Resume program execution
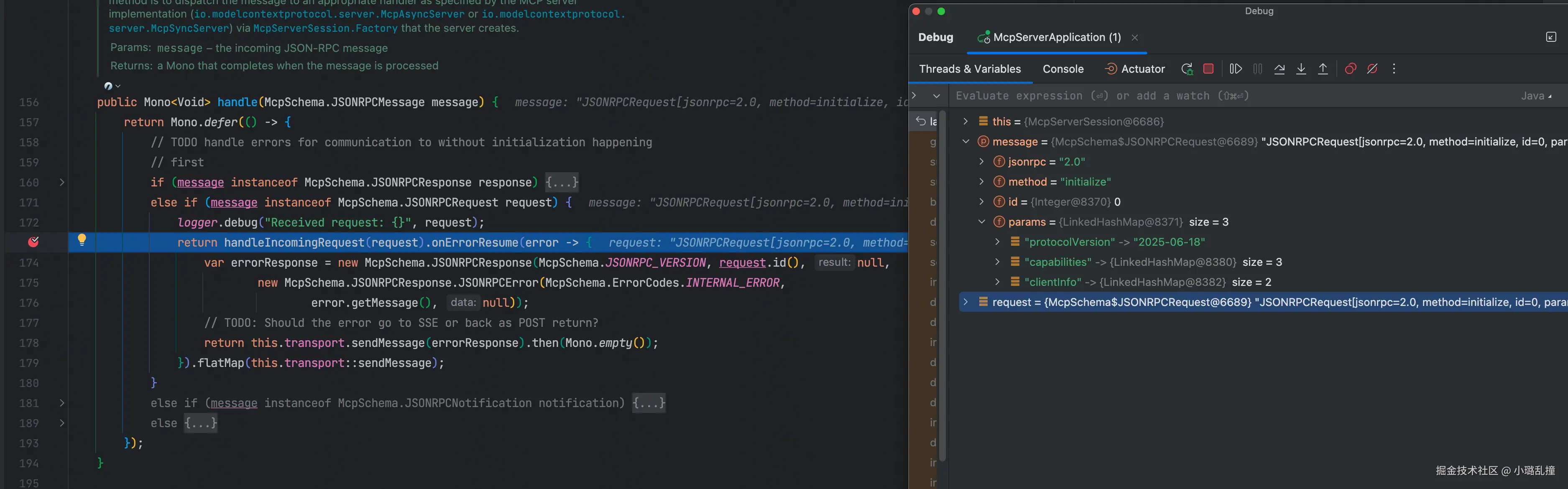The image size is (1568, 489). pos(1235,69)
